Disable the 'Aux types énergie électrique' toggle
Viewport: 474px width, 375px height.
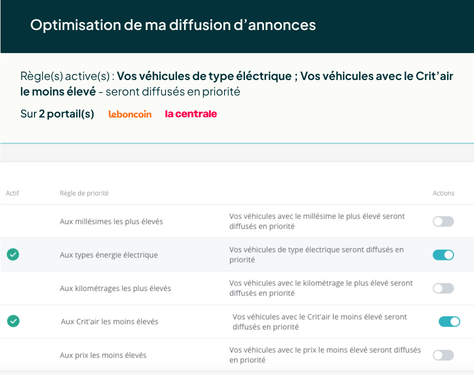pos(443,255)
